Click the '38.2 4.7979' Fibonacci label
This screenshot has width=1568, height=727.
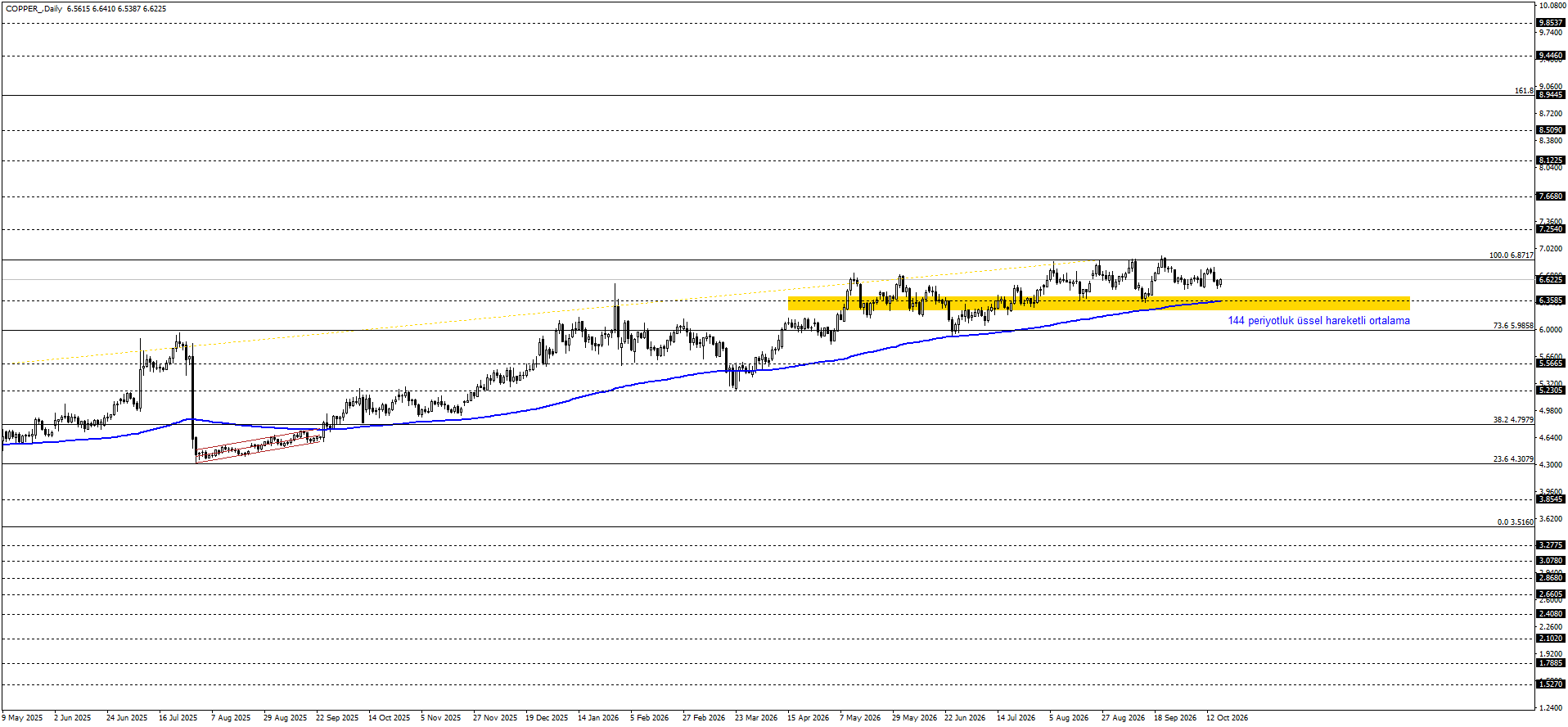click(1513, 420)
